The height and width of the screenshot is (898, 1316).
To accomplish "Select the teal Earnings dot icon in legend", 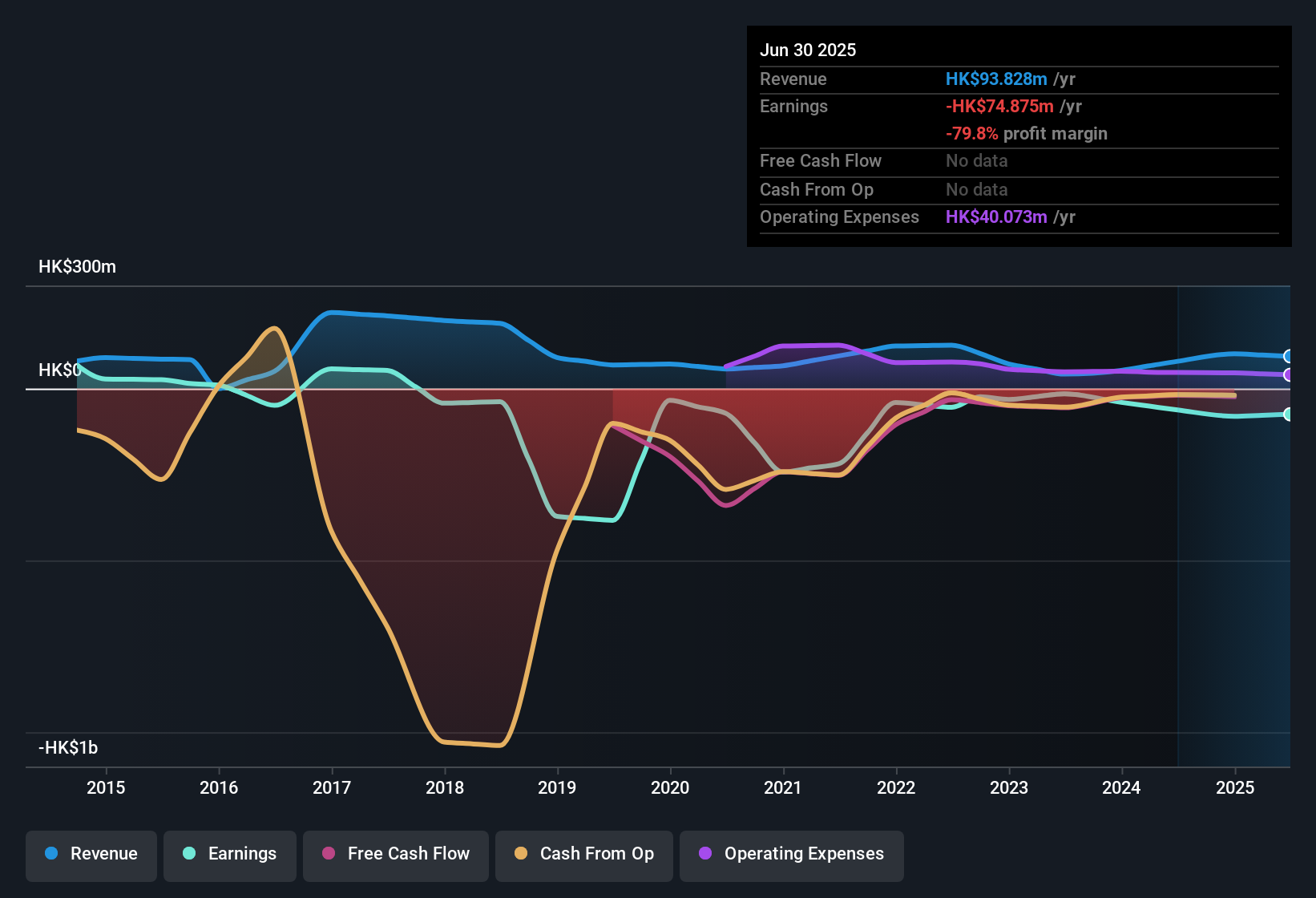I will [189, 855].
